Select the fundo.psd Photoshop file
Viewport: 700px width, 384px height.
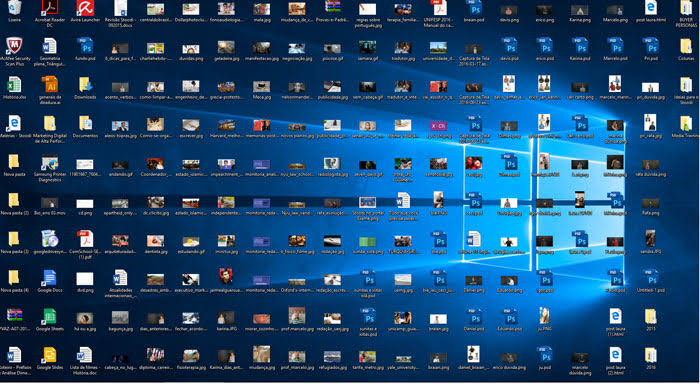click(x=85, y=46)
